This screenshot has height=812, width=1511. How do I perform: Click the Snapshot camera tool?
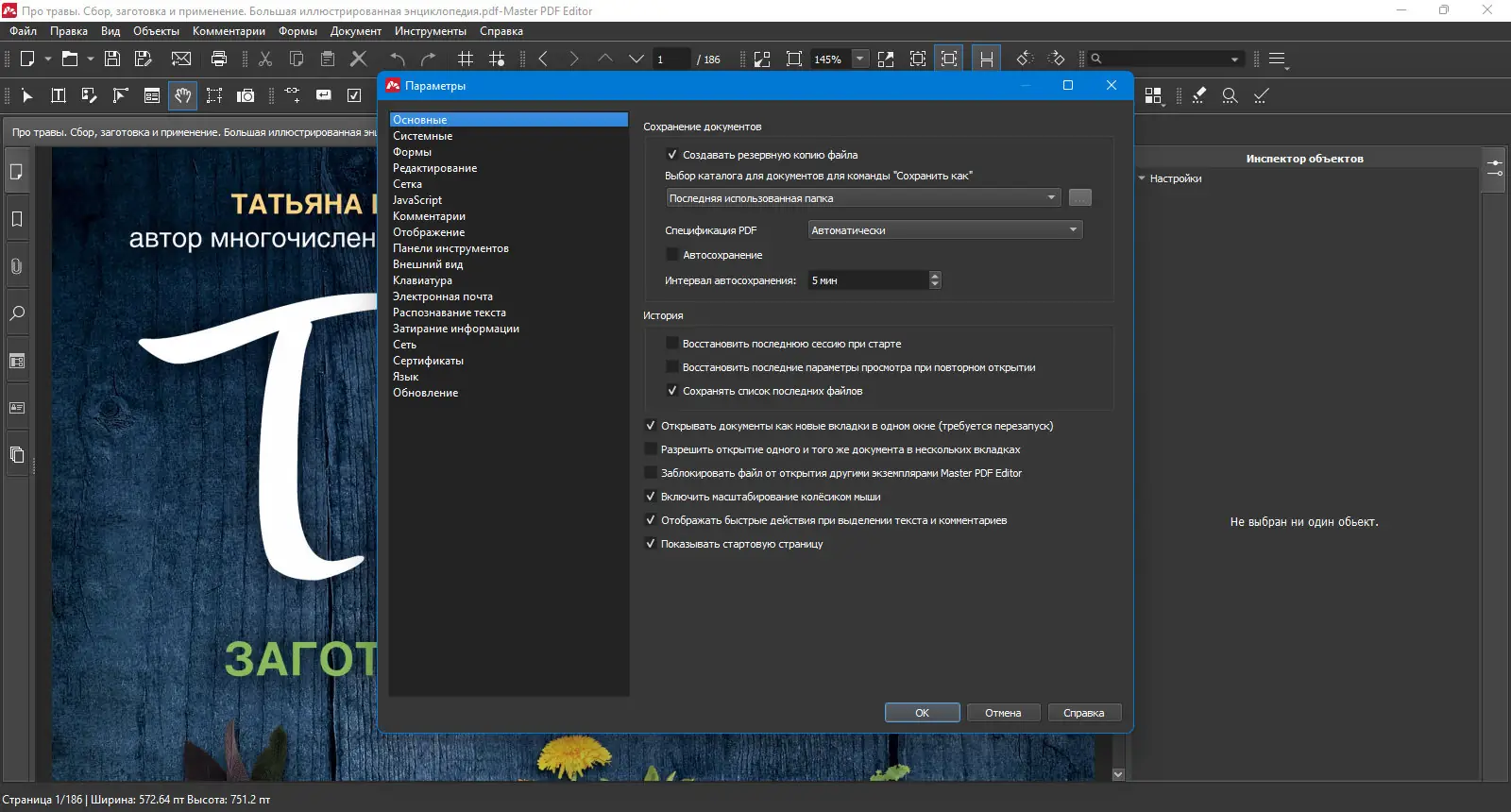tap(246, 95)
